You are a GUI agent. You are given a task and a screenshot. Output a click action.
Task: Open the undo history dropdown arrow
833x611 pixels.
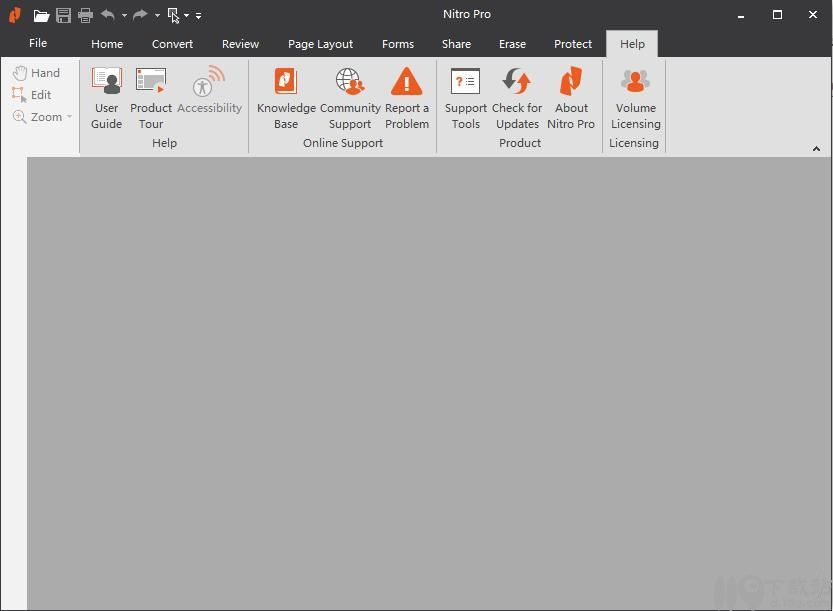pyautogui.click(x=124, y=15)
